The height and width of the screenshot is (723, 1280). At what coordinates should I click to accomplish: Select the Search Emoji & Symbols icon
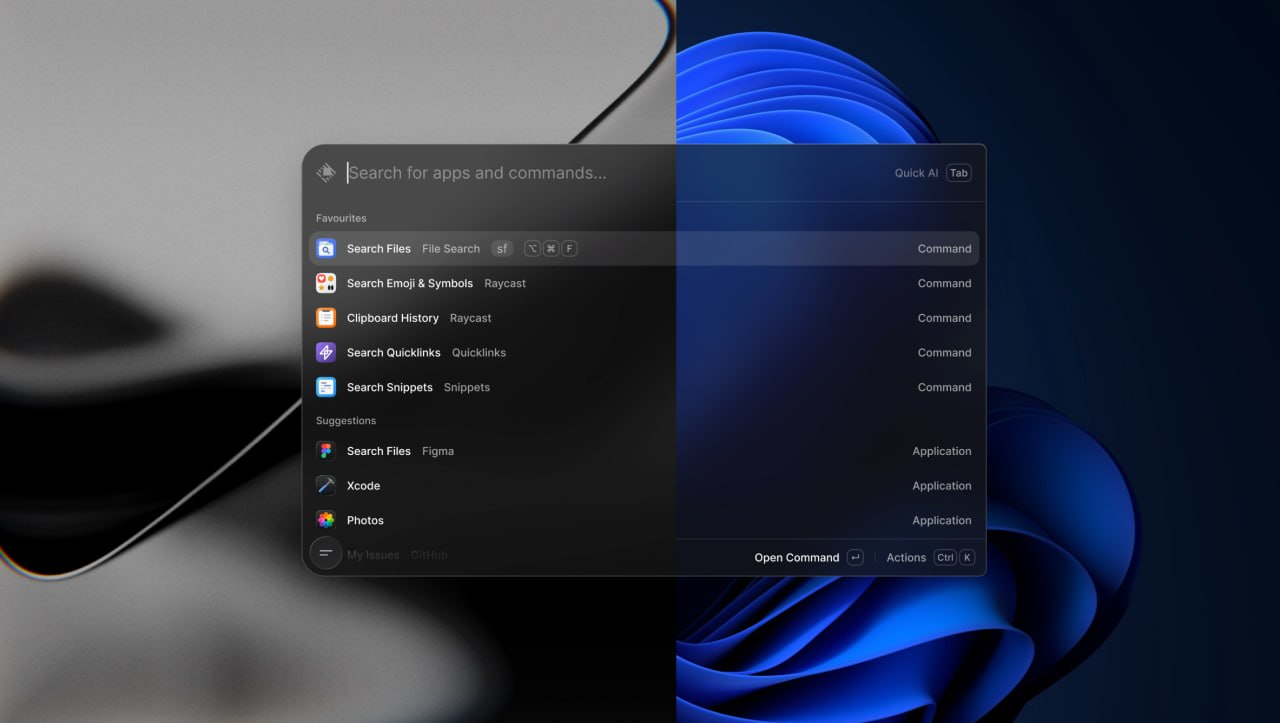pyautogui.click(x=326, y=283)
